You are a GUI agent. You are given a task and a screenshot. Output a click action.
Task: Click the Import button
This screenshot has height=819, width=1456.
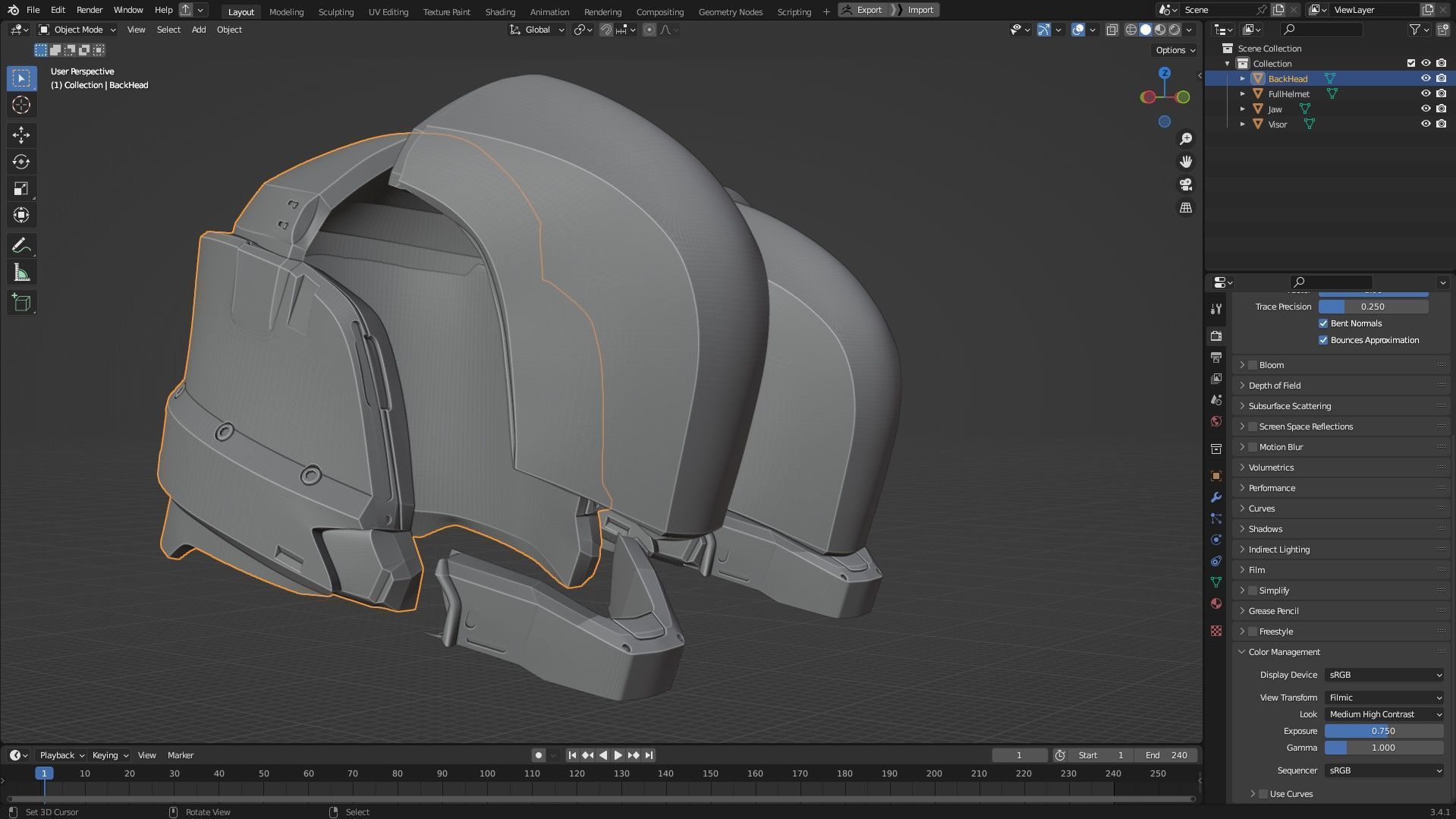click(x=915, y=10)
